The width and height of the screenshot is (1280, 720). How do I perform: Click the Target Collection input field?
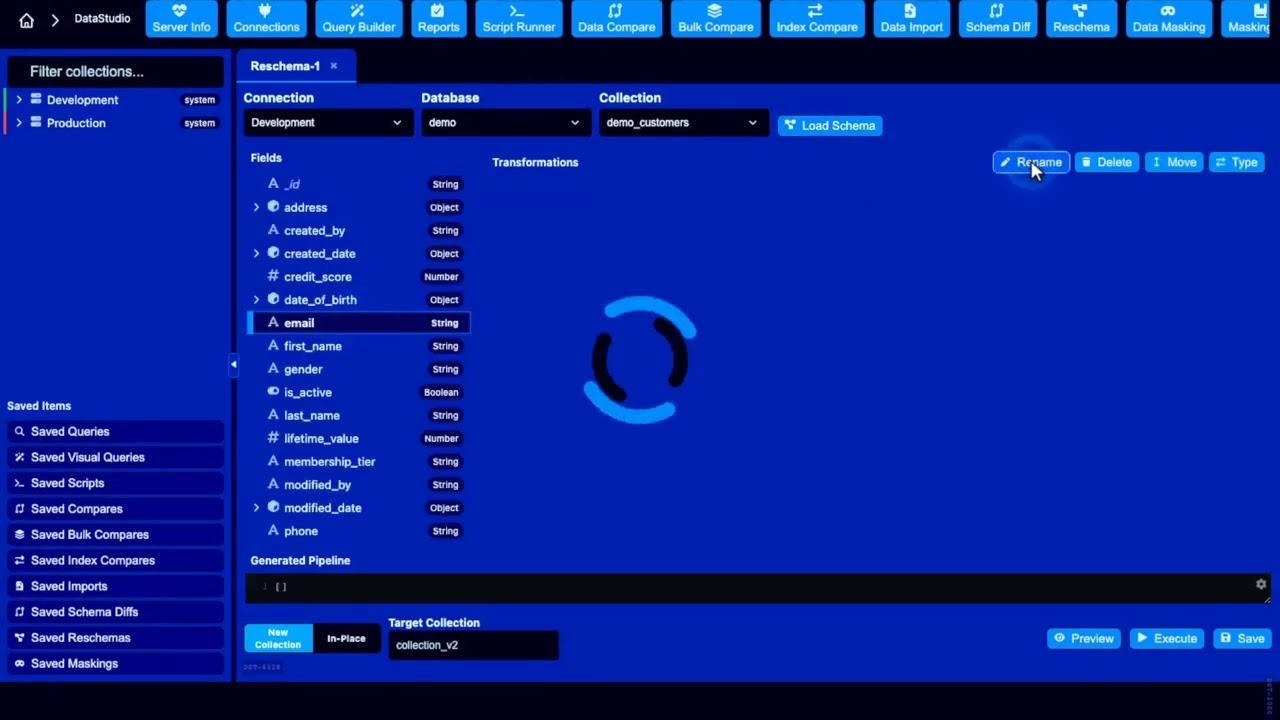[473, 645]
